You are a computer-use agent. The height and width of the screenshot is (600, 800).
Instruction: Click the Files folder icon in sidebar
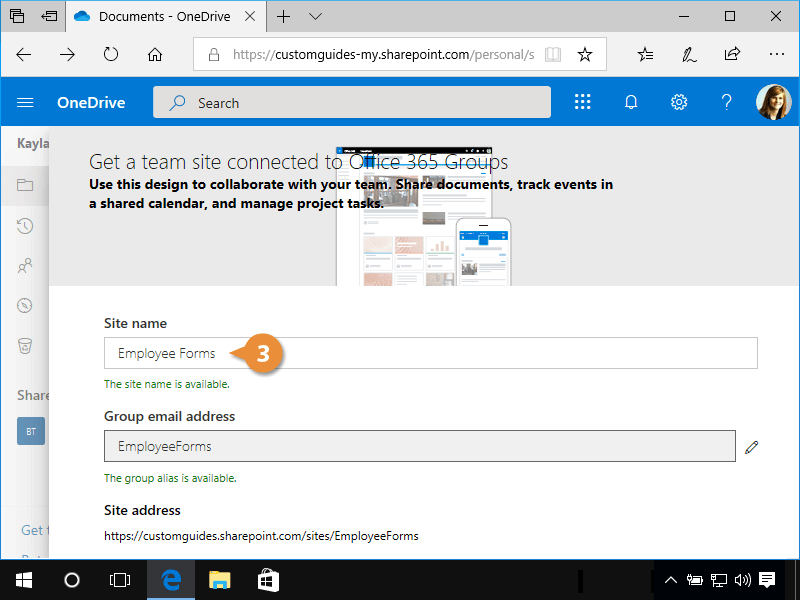25,185
